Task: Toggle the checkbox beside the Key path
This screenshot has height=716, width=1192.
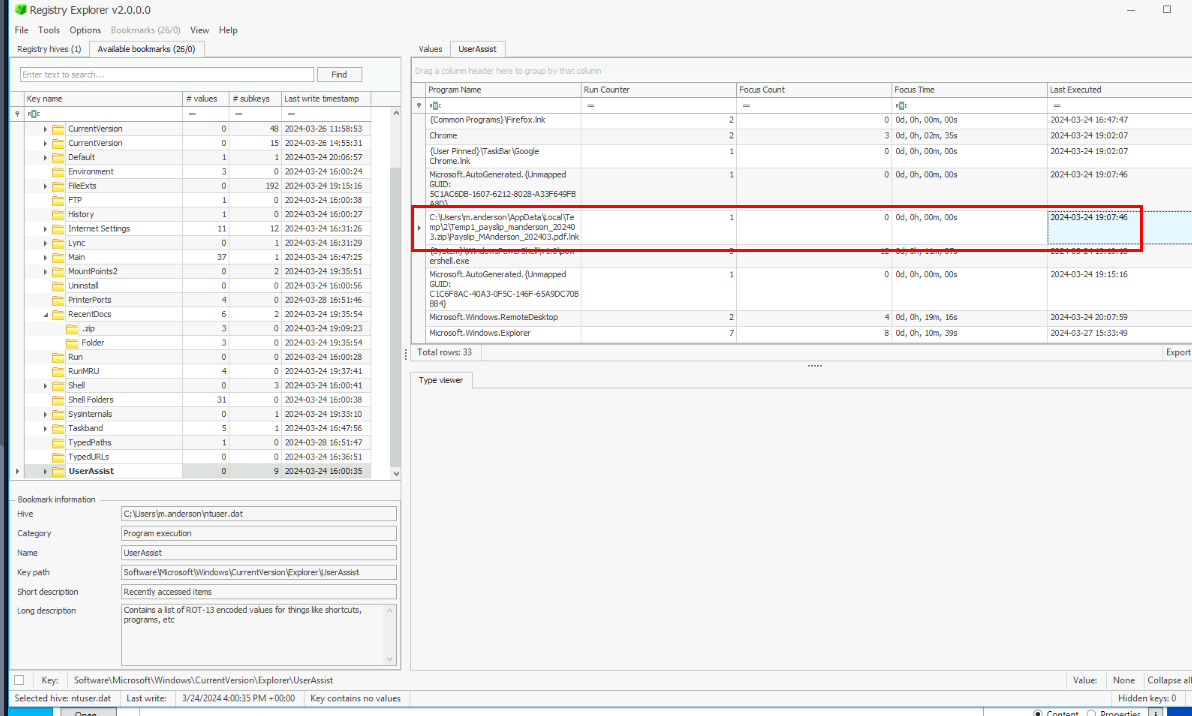Action: [x=19, y=680]
